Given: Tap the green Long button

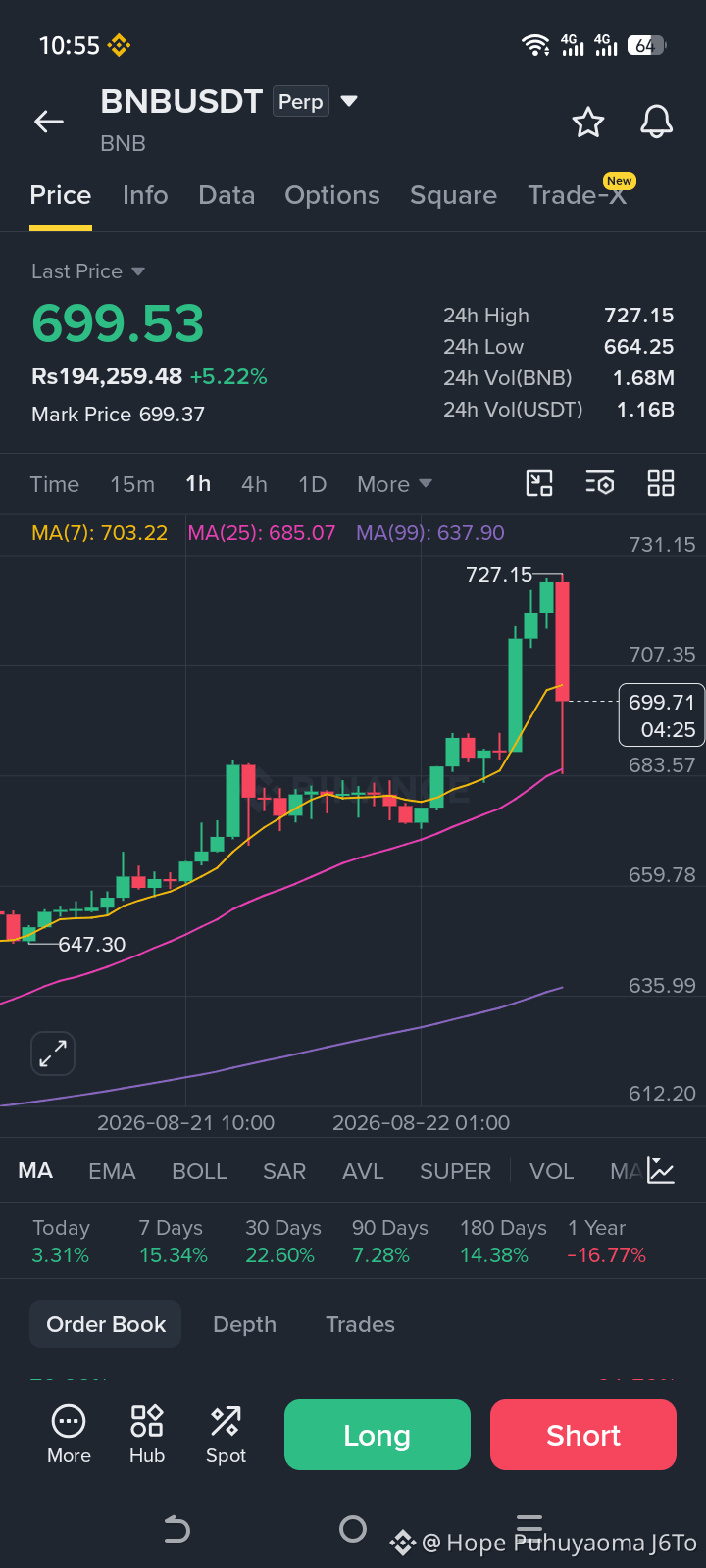Looking at the screenshot, I should point(378,1435).
